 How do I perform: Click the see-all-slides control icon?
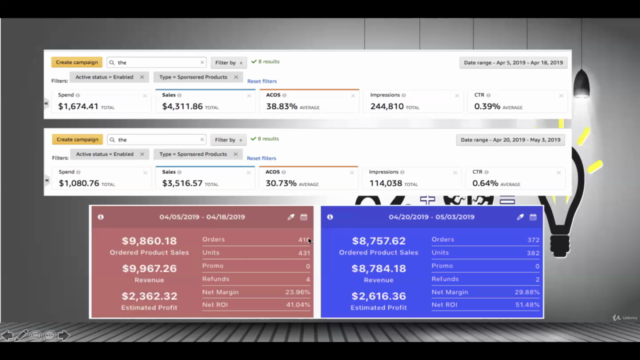(36, 336)
